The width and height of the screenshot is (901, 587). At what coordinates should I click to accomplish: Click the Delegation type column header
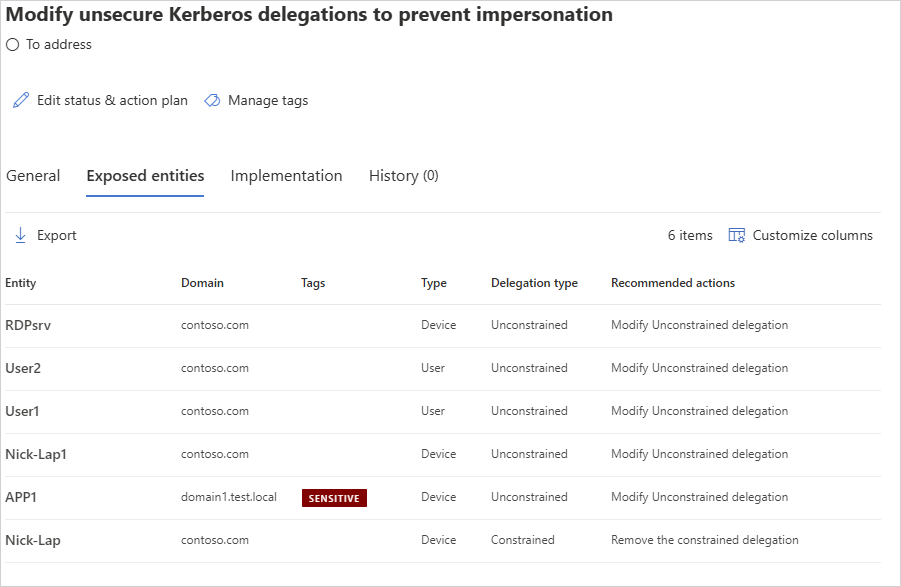pyautogui.click(x=534, y=283)
